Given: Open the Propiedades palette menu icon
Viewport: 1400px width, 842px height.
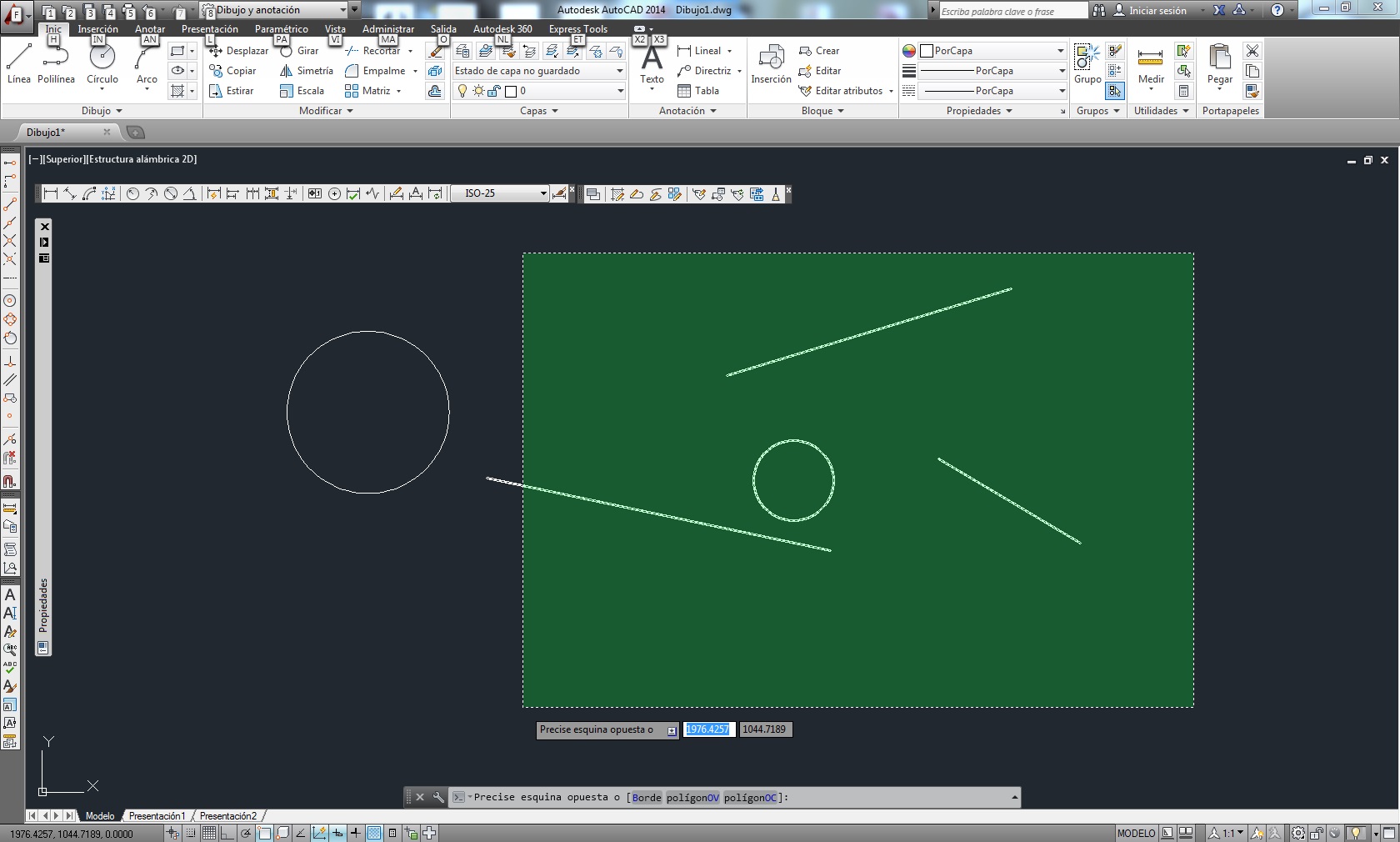Looking at the screenshot, I should [44, 258].
